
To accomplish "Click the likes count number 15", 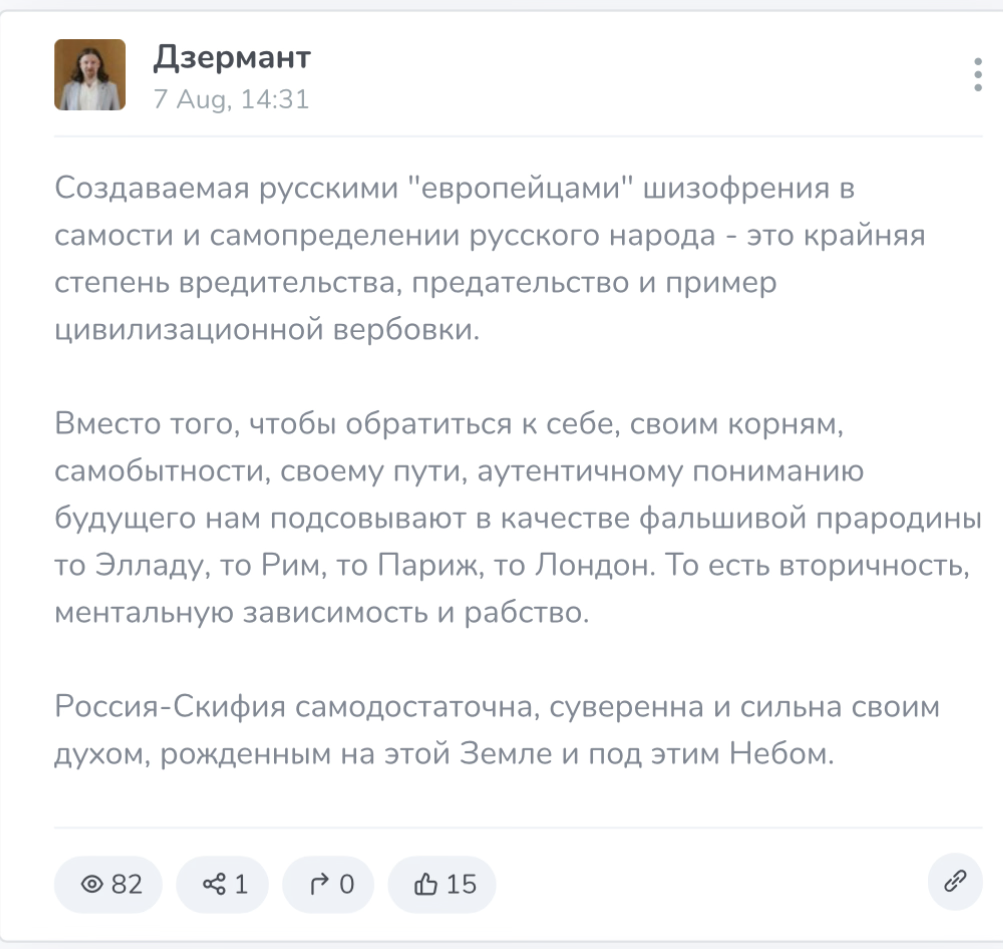I will [461, 884].
